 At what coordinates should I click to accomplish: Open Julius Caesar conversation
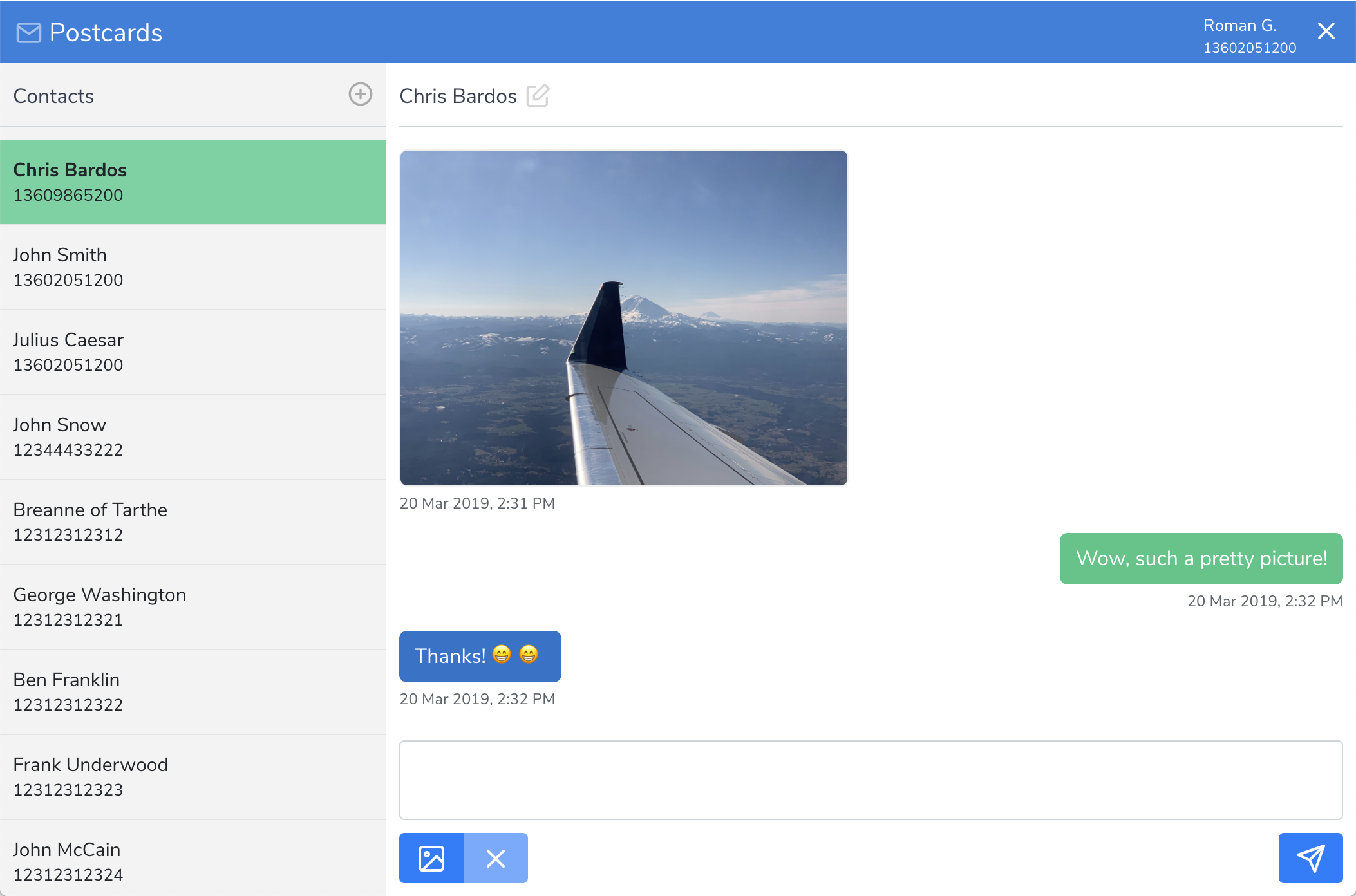[x=193, y=352]
